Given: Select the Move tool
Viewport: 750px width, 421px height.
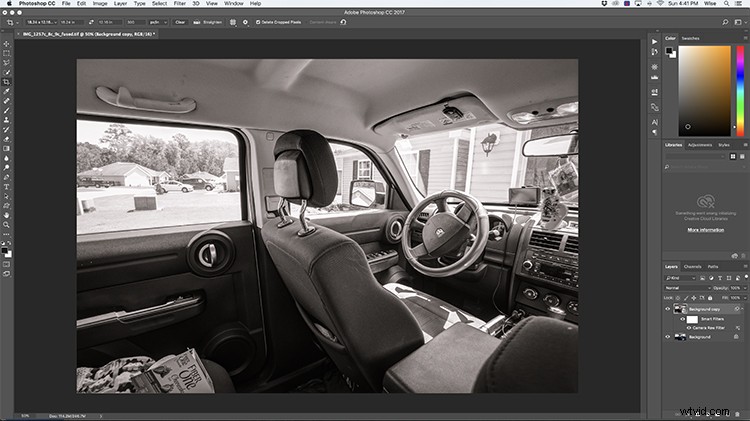Looking at the screenshot, I should (x=7, y=45).
